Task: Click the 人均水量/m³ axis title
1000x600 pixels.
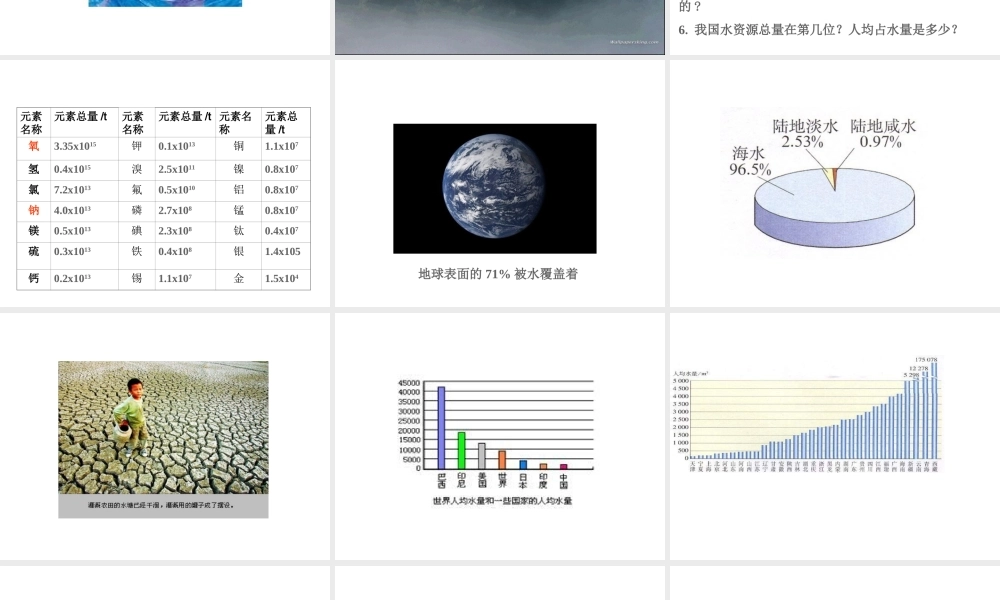Action: click(x=691, y=374)
